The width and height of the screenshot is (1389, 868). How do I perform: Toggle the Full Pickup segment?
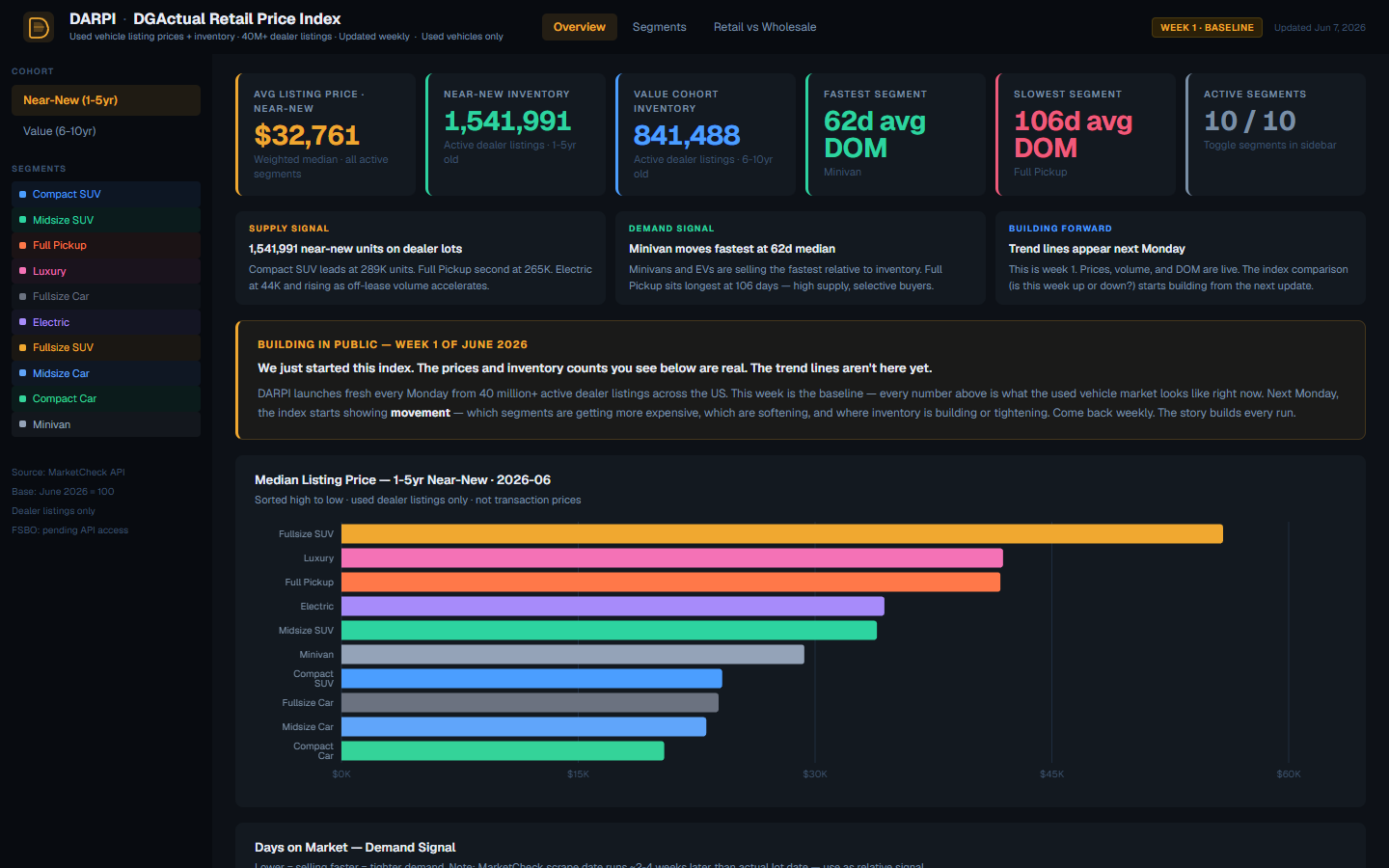pos(106,245)
